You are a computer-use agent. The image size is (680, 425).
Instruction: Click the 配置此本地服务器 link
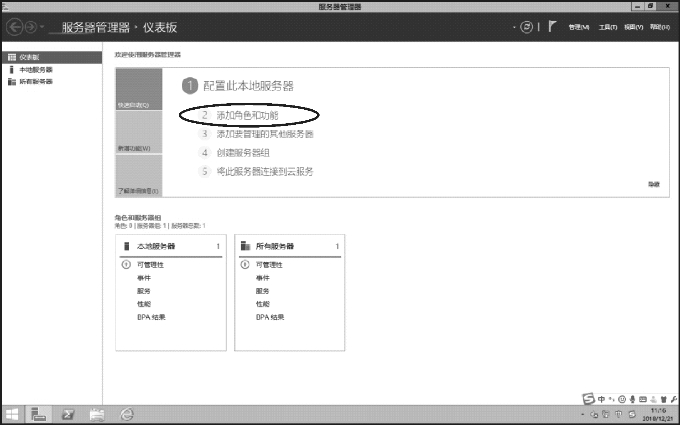tap(248, 86)
